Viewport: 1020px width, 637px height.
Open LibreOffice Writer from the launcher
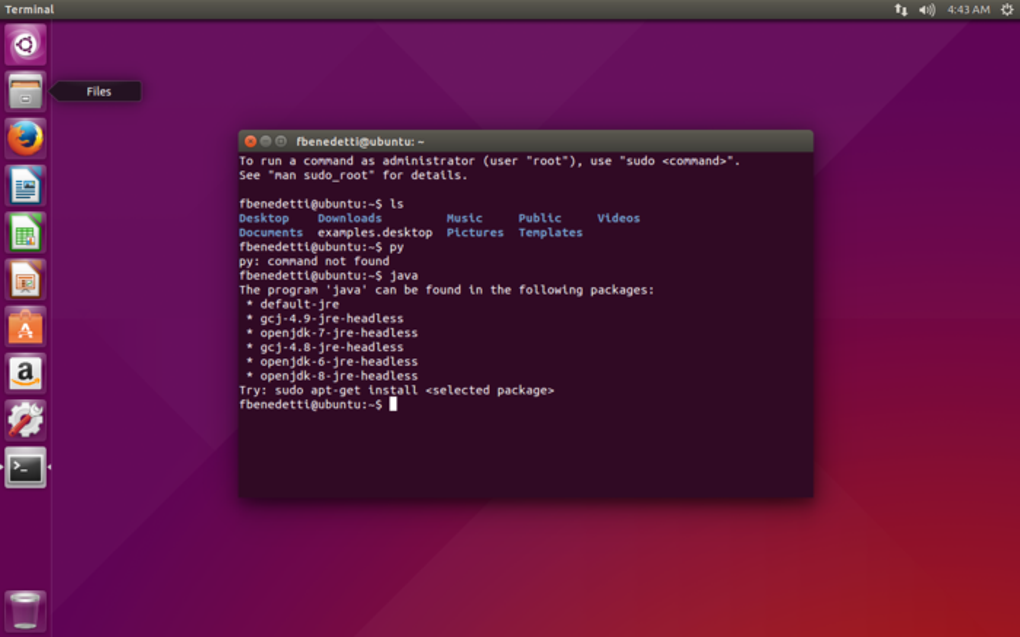25,185
